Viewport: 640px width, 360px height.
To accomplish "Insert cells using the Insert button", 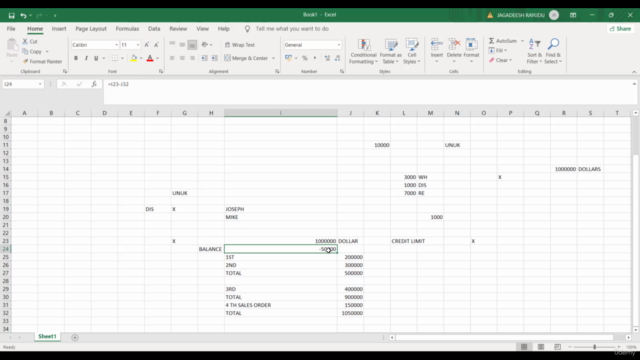I will tap(436, 51).
